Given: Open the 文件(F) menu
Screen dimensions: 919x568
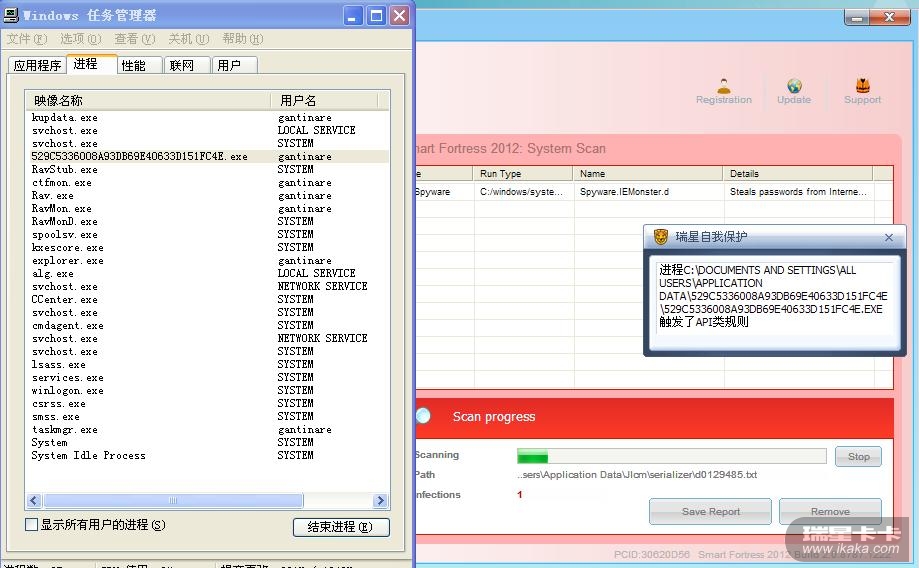Looking at the screenshot, I should click(27, 39).
